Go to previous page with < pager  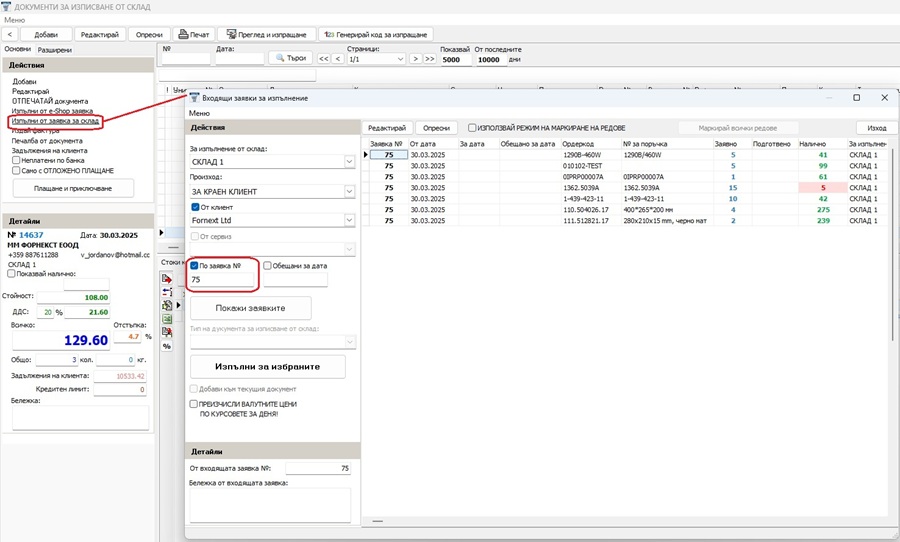tap(338, 59)
